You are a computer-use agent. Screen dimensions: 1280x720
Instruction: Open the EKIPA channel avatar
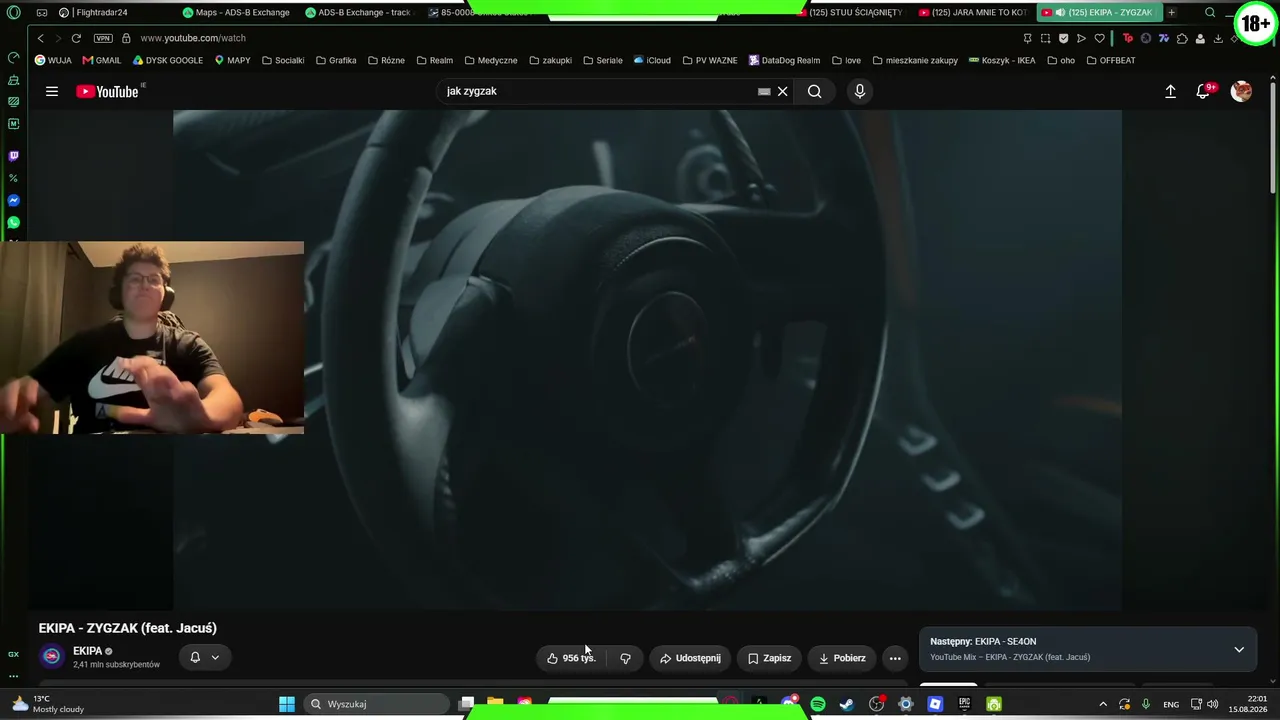52,657
